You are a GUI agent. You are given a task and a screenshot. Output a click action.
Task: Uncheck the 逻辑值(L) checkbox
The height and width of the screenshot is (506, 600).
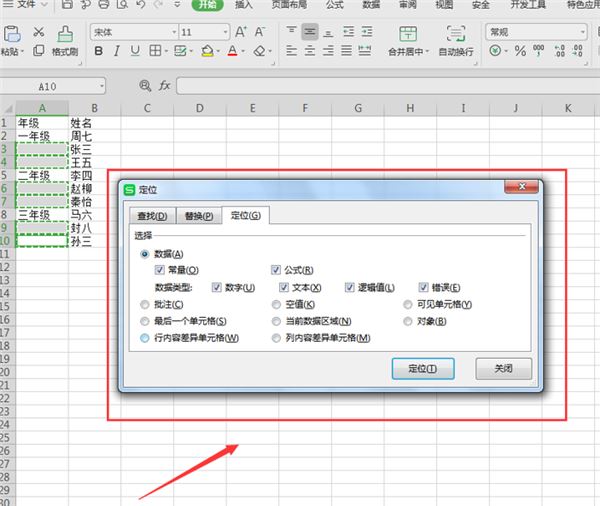click(x=349, y=287)
